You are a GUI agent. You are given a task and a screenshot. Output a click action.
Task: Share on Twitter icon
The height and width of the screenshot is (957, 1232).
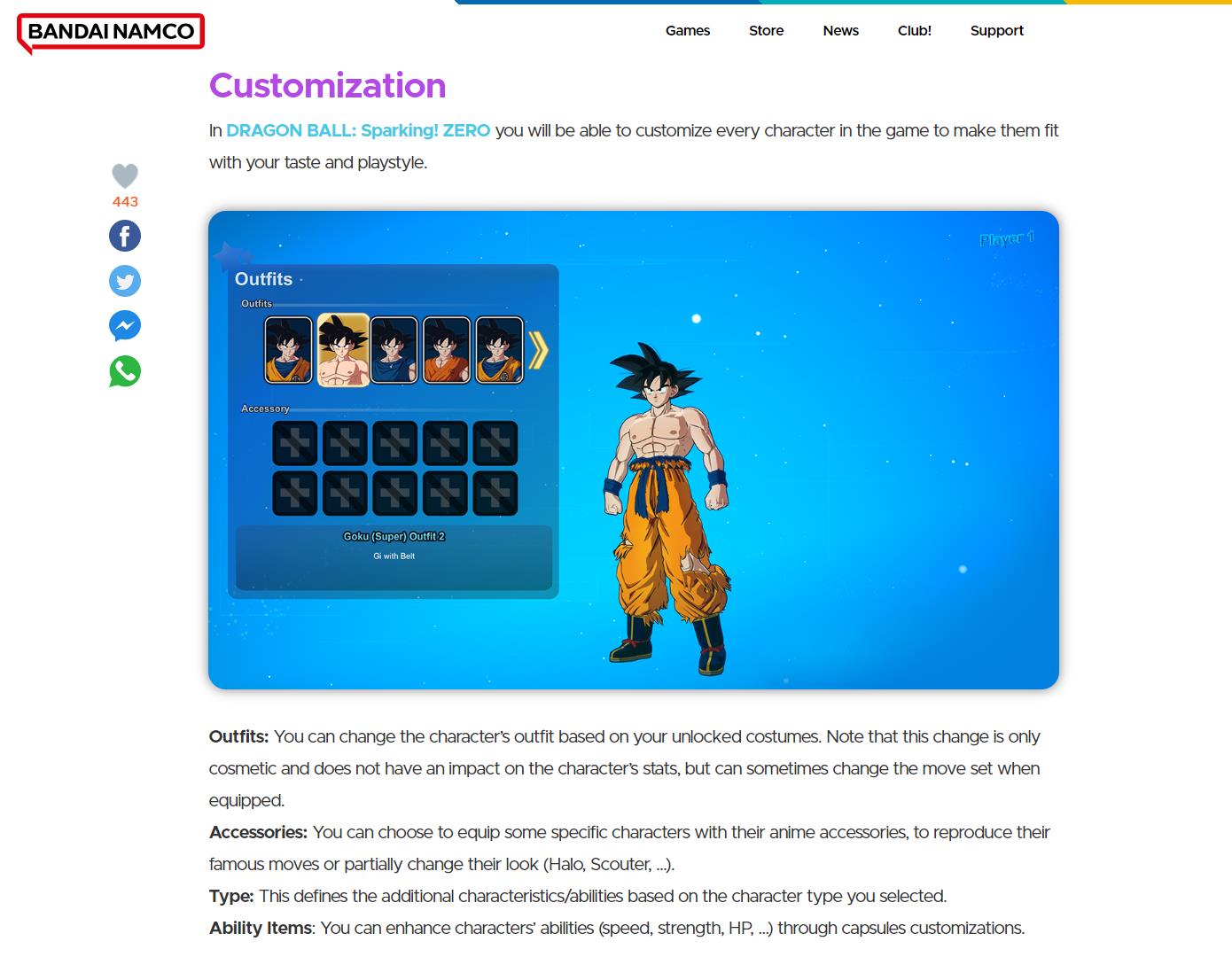point(125,281)
